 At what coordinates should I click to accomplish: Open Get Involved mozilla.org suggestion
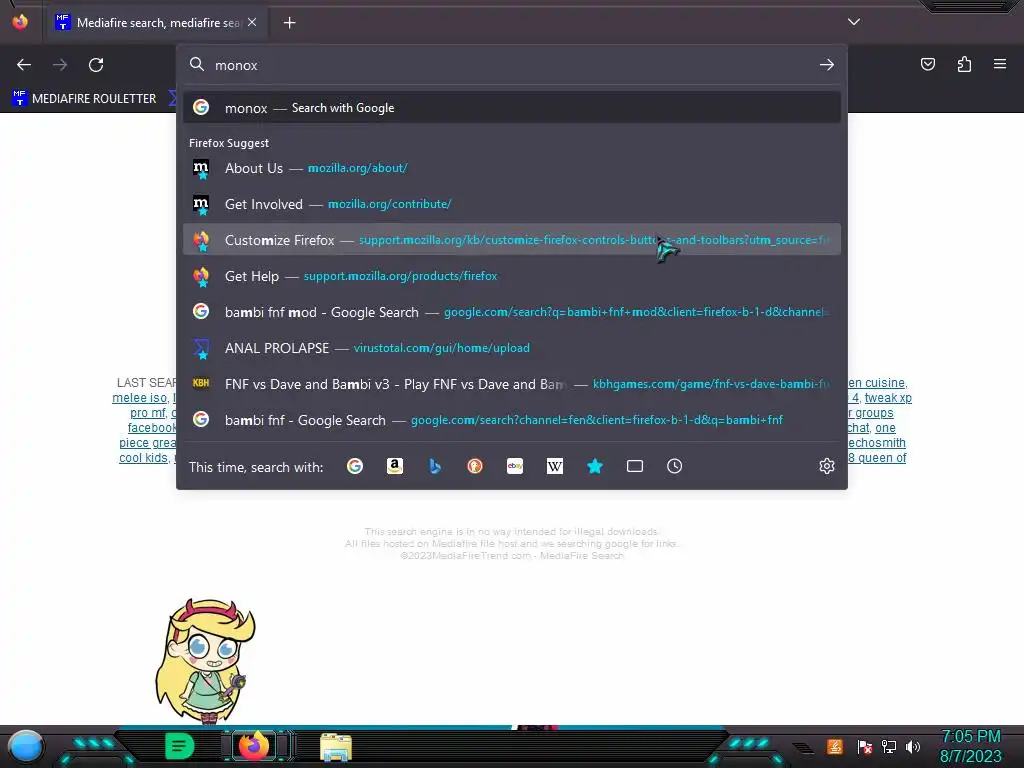[512, 204]
